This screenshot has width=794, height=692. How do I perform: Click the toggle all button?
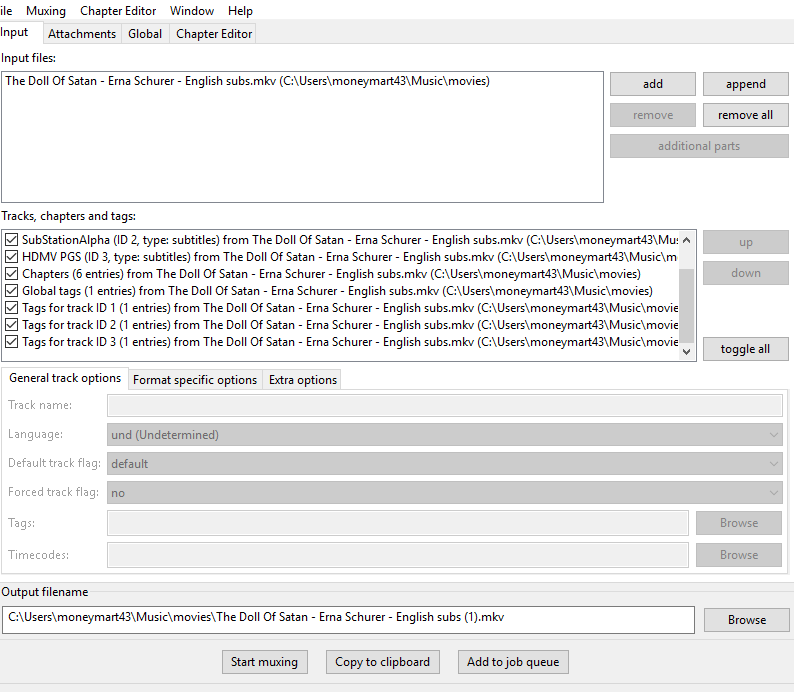tap(745, 349)
